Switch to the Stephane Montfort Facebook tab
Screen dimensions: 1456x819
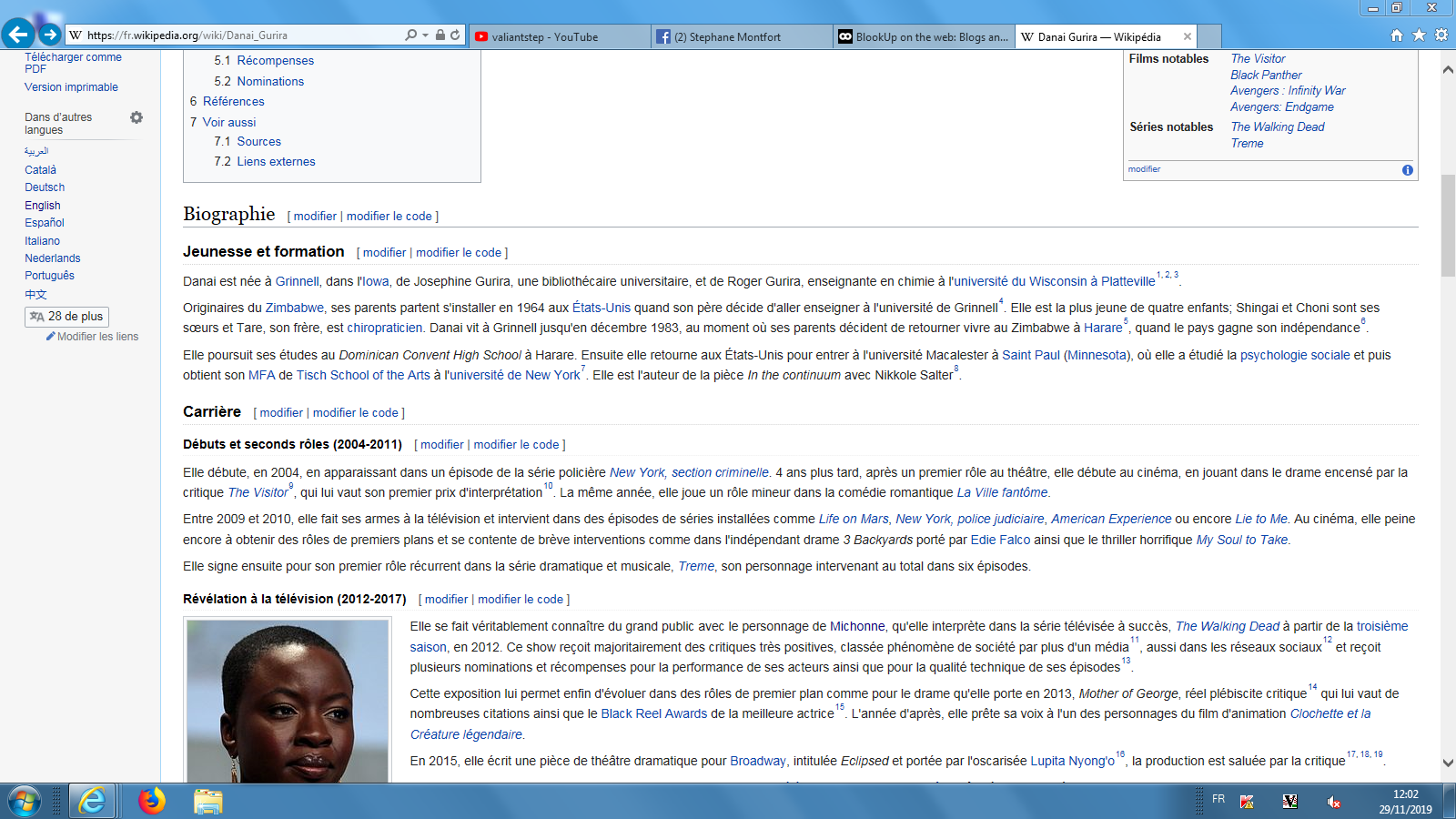743,36
